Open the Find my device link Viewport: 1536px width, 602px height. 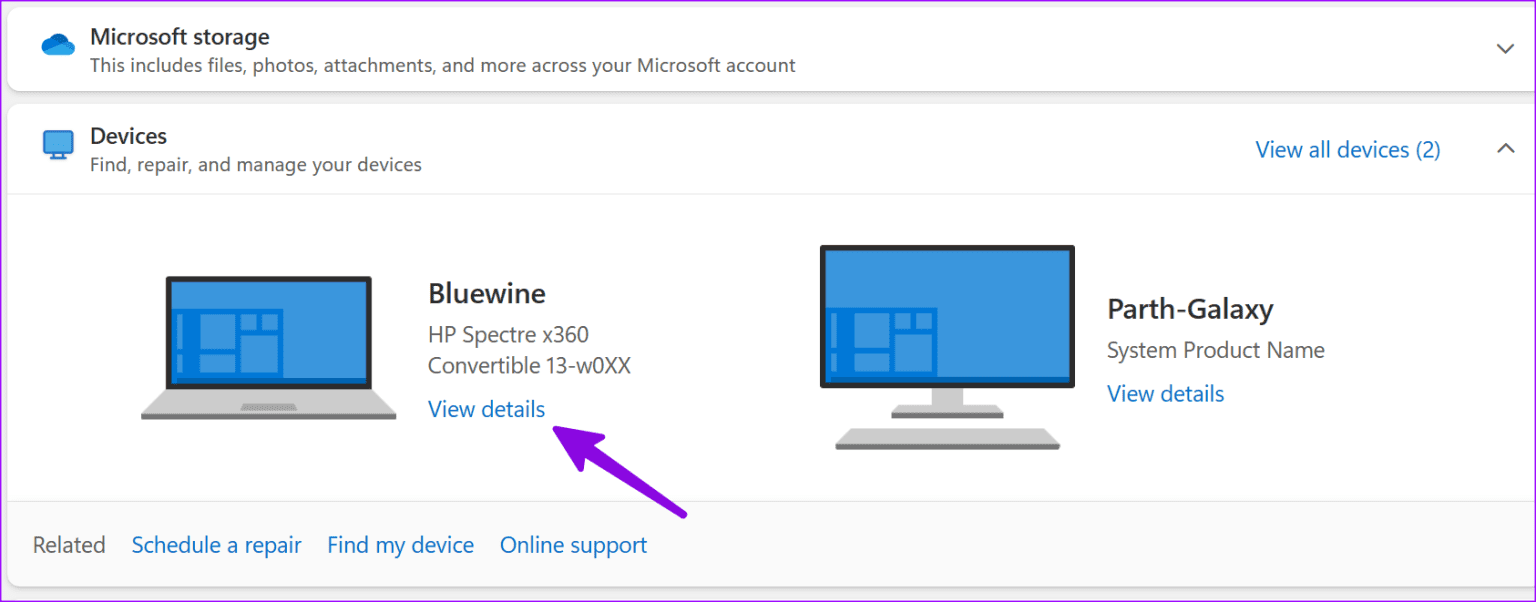click(x=400, y=545)
